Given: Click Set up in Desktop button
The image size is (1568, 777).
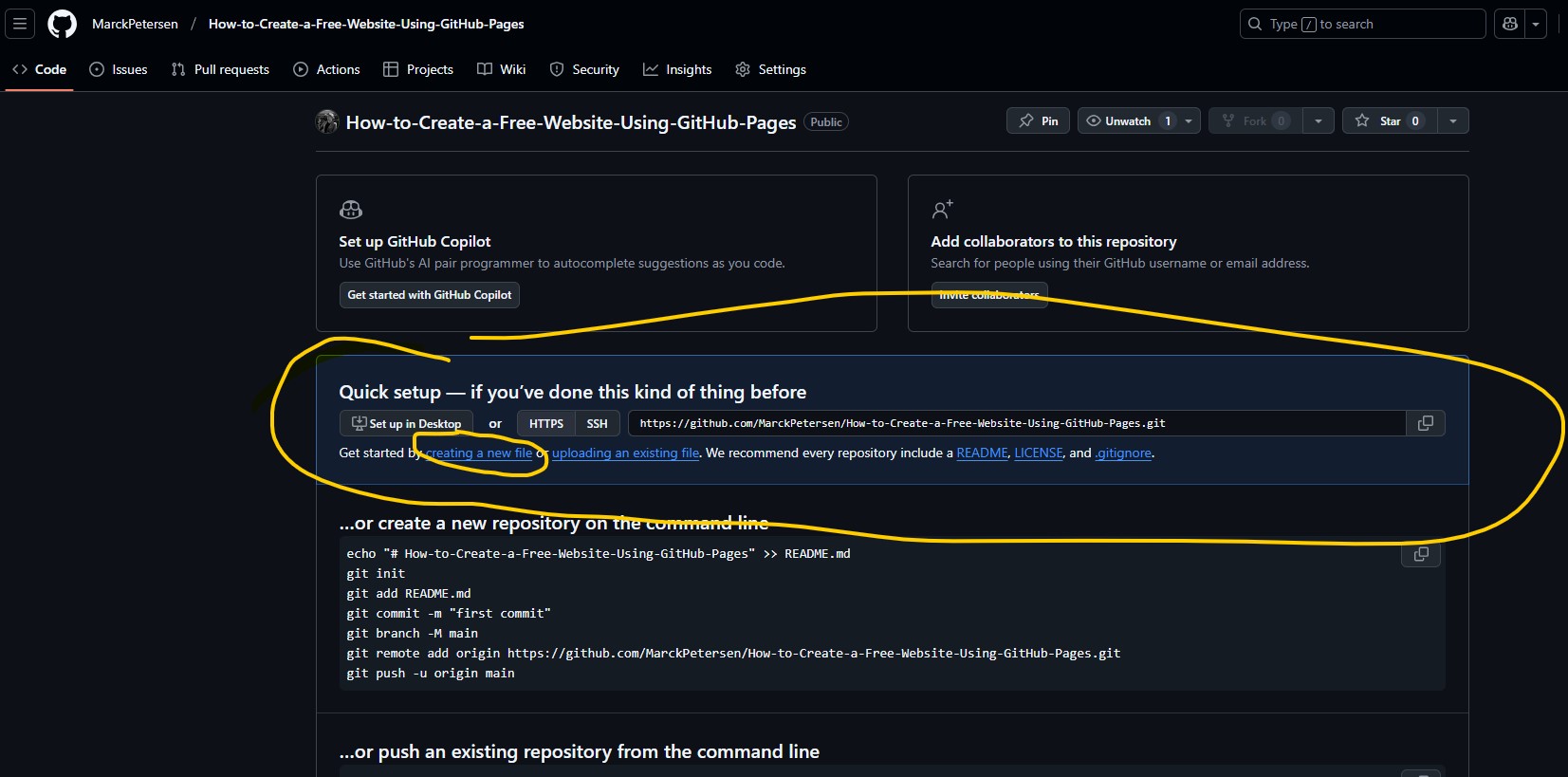Looking at the screenshot, I should (x=406, y=424).
